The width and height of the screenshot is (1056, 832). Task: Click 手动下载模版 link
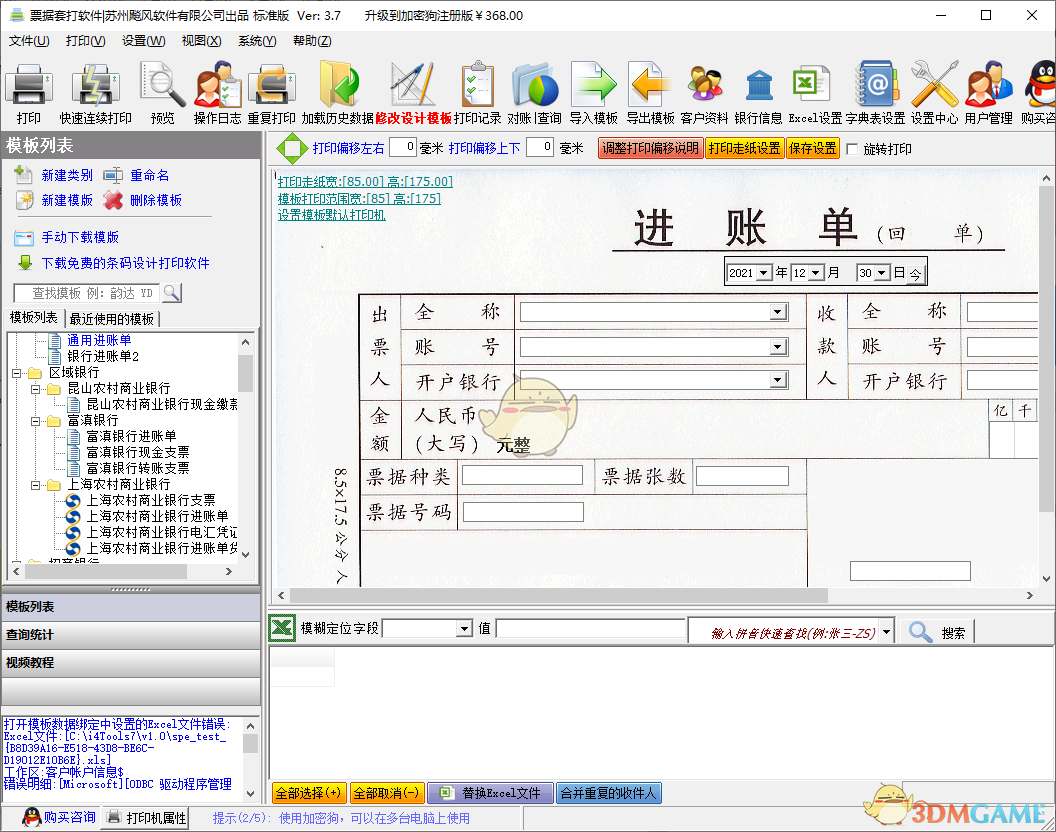pos(79,238)
